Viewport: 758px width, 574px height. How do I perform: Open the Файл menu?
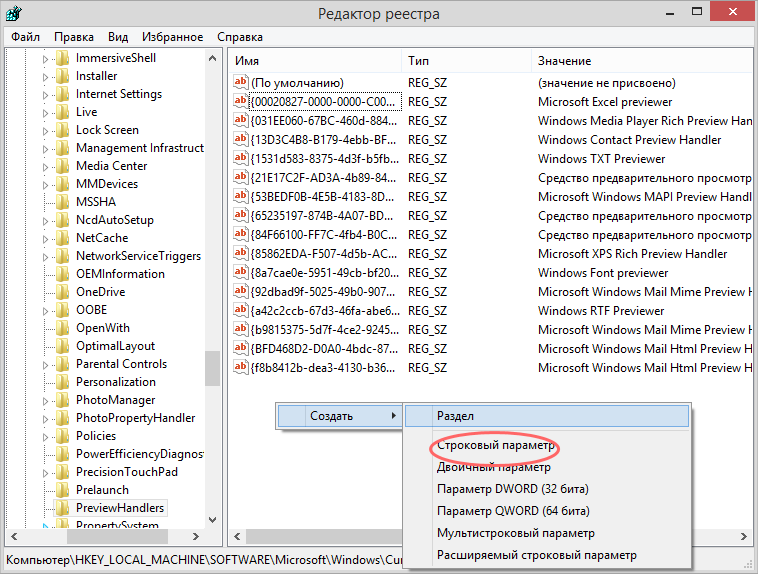coord(26,37)
